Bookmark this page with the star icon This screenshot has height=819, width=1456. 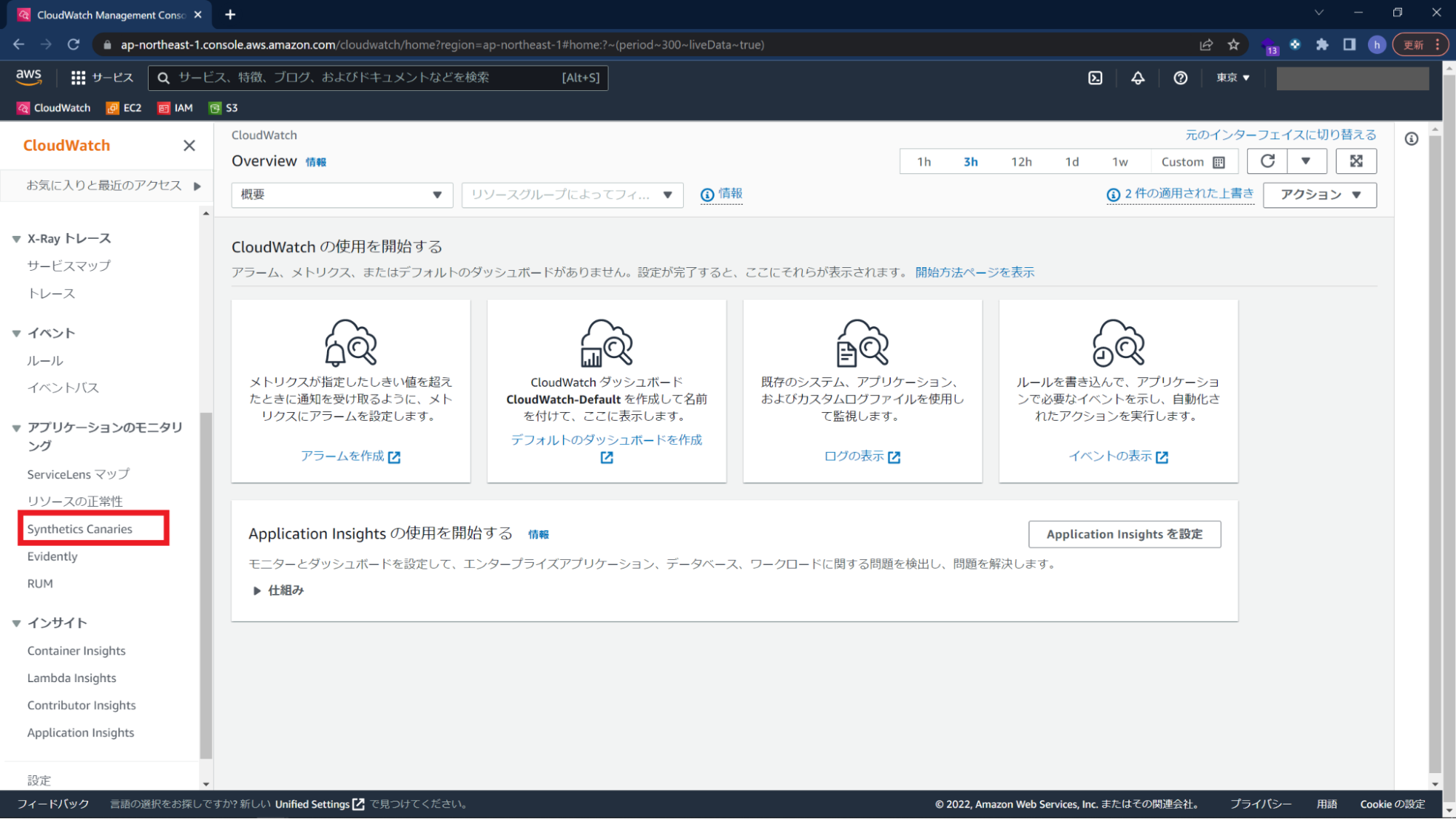click(x=1233, y=44)
